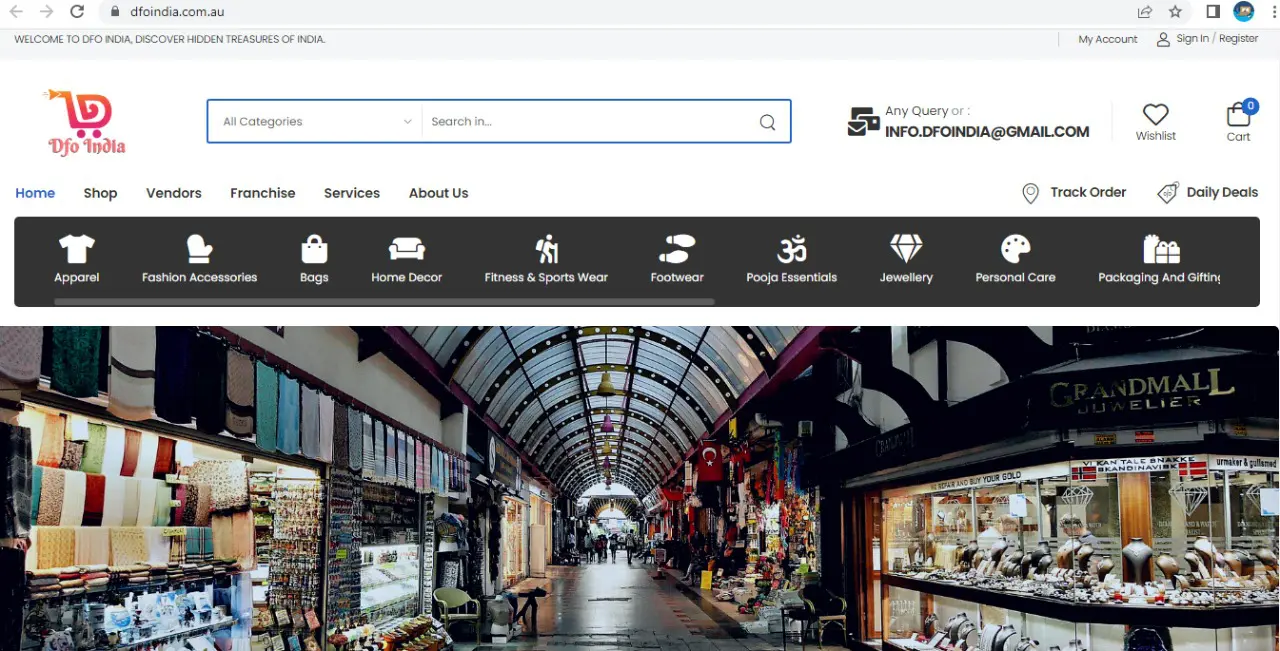Viewport: 1280px width, 651px height.
Task: Open Pooja Essentials Om icon
Action: click(x=791, y=248)
